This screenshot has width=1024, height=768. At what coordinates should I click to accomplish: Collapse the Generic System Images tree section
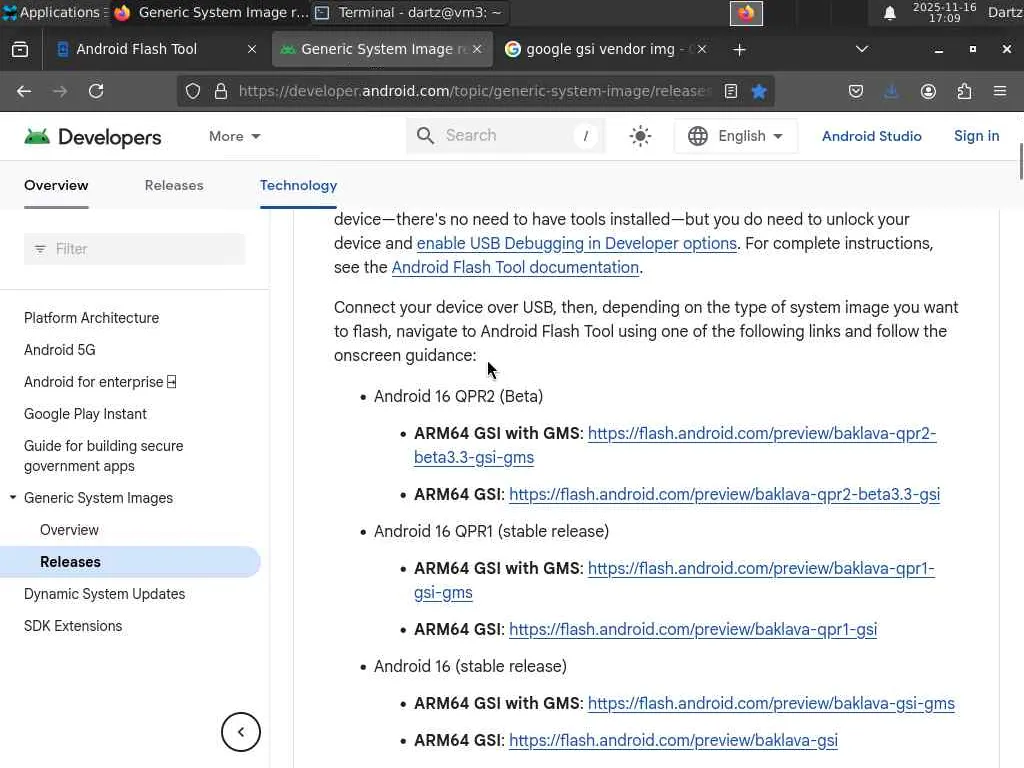click(x=13, y=498)
